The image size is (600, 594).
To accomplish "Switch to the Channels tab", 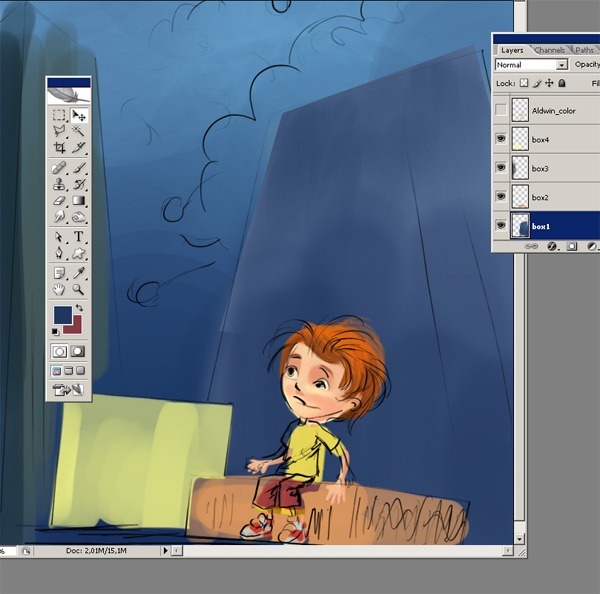I will click(x=549, y=50).
